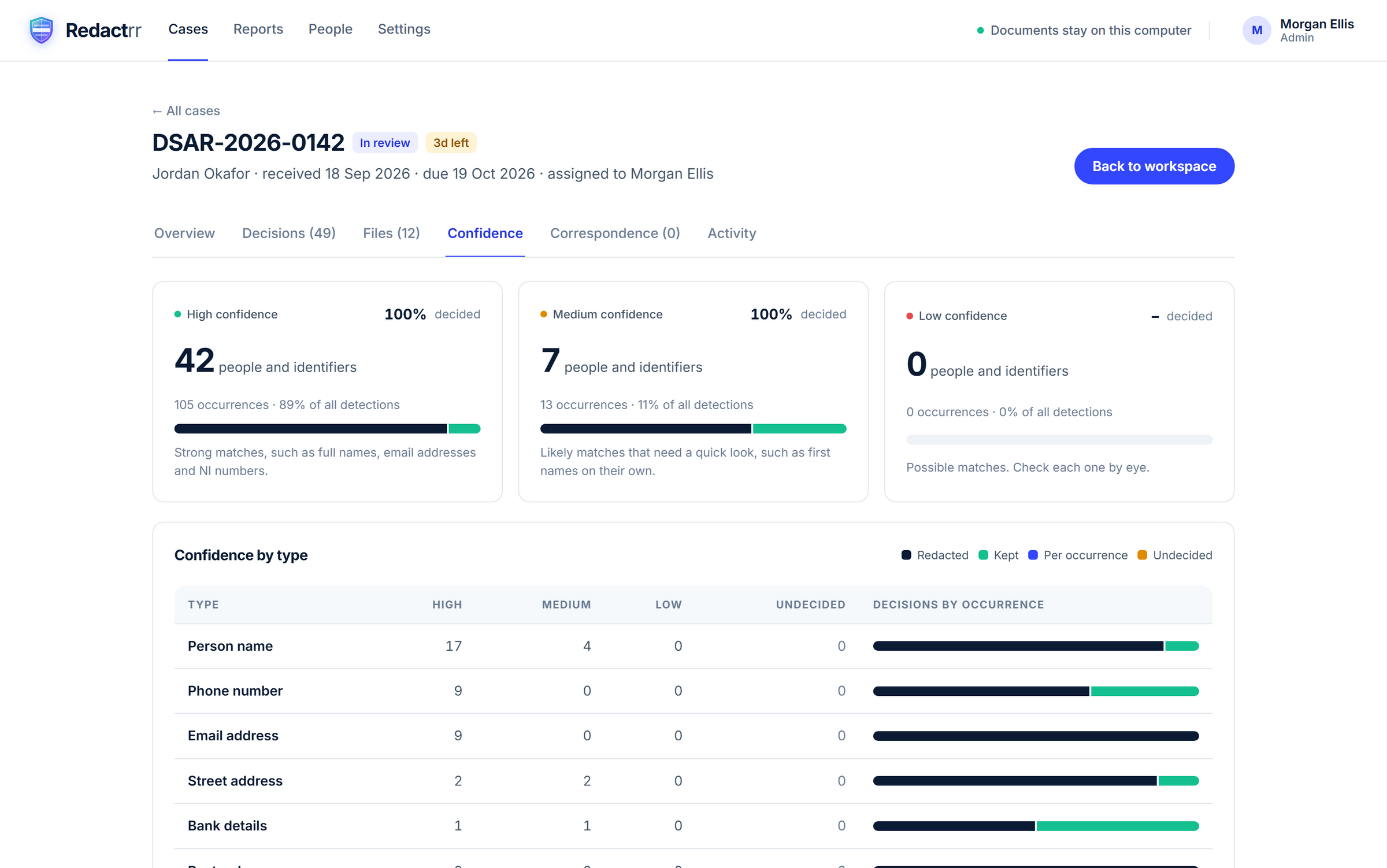Click Documents stay on this computer status
The image size is (1387, 868).
[1084, 30]
